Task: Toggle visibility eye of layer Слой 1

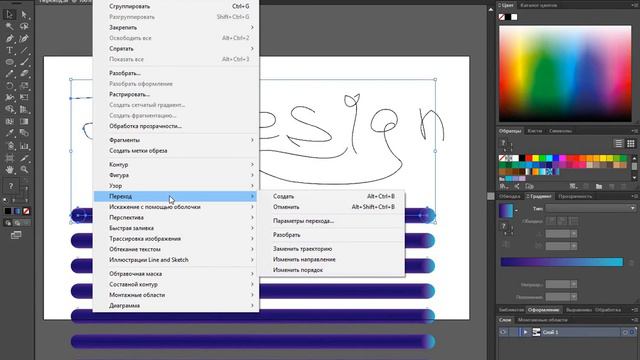Action: [503, 332]
